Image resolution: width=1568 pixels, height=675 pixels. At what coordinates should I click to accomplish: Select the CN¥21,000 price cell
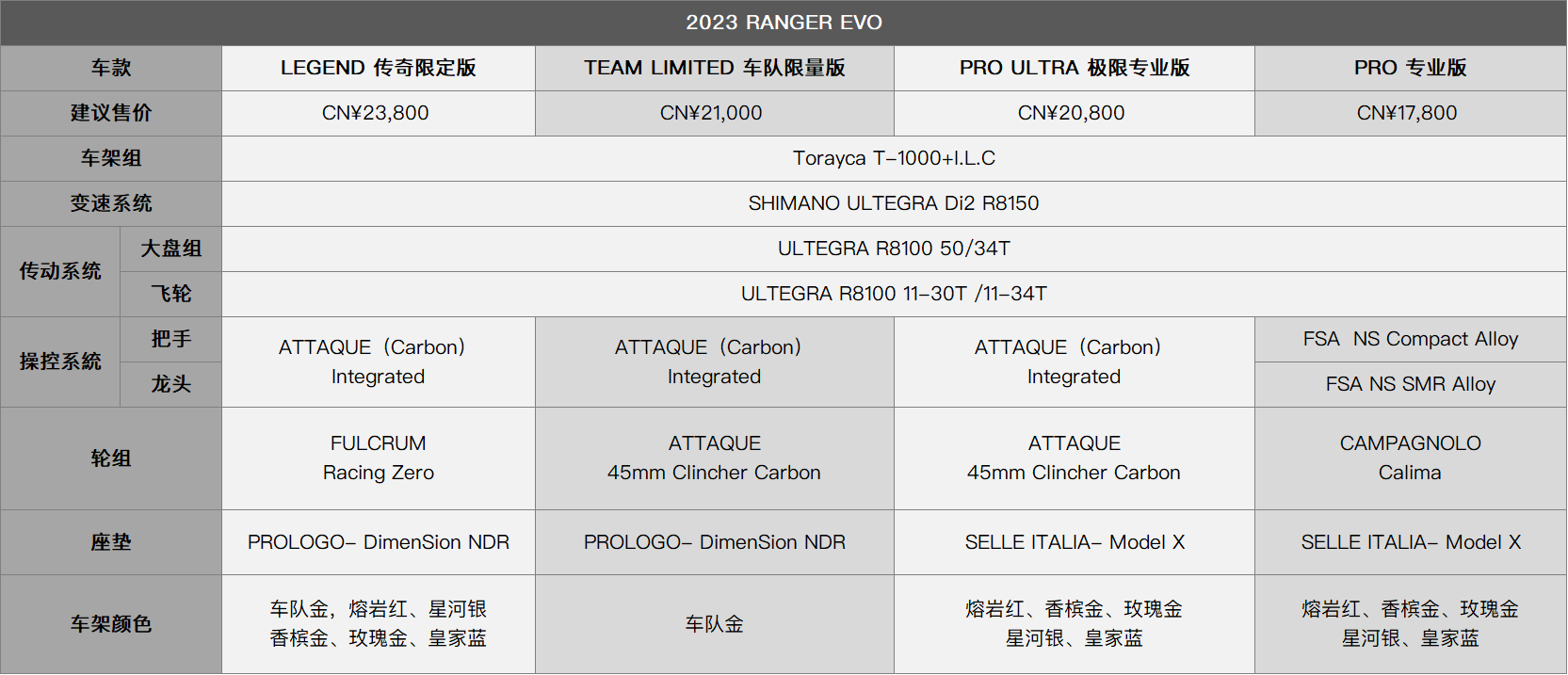tap(715, 113)
